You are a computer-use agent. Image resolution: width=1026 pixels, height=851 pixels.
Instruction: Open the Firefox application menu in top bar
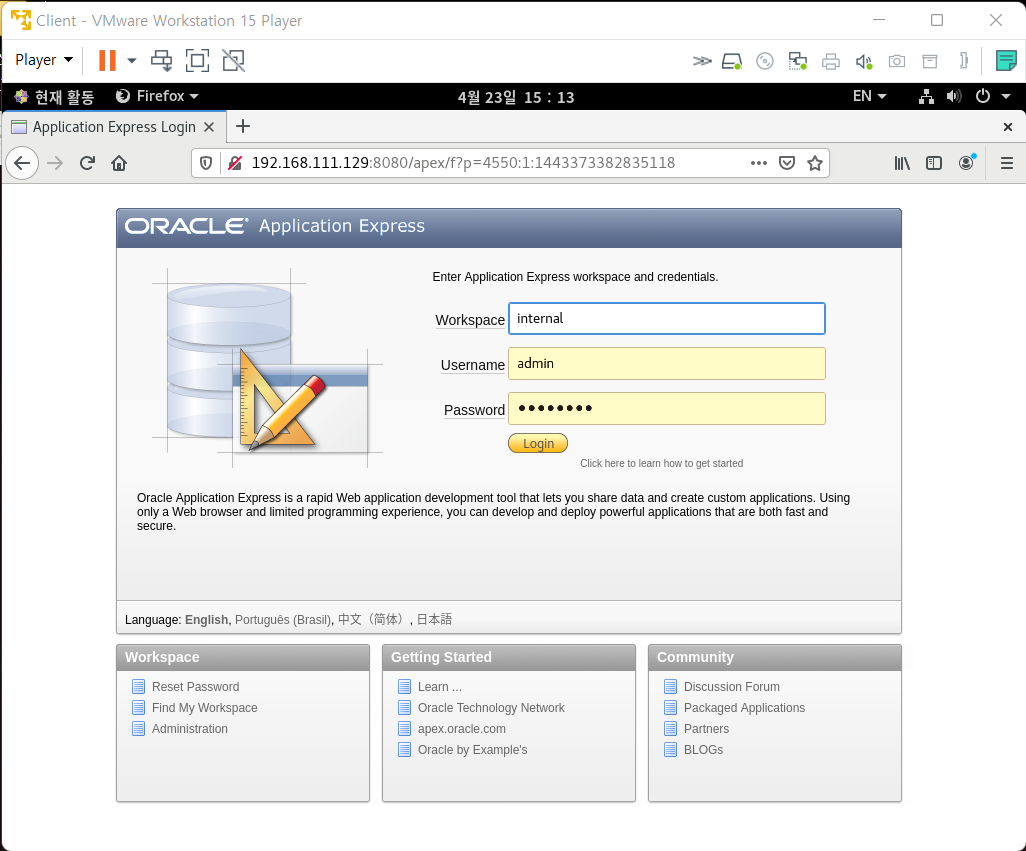(157, 96)
